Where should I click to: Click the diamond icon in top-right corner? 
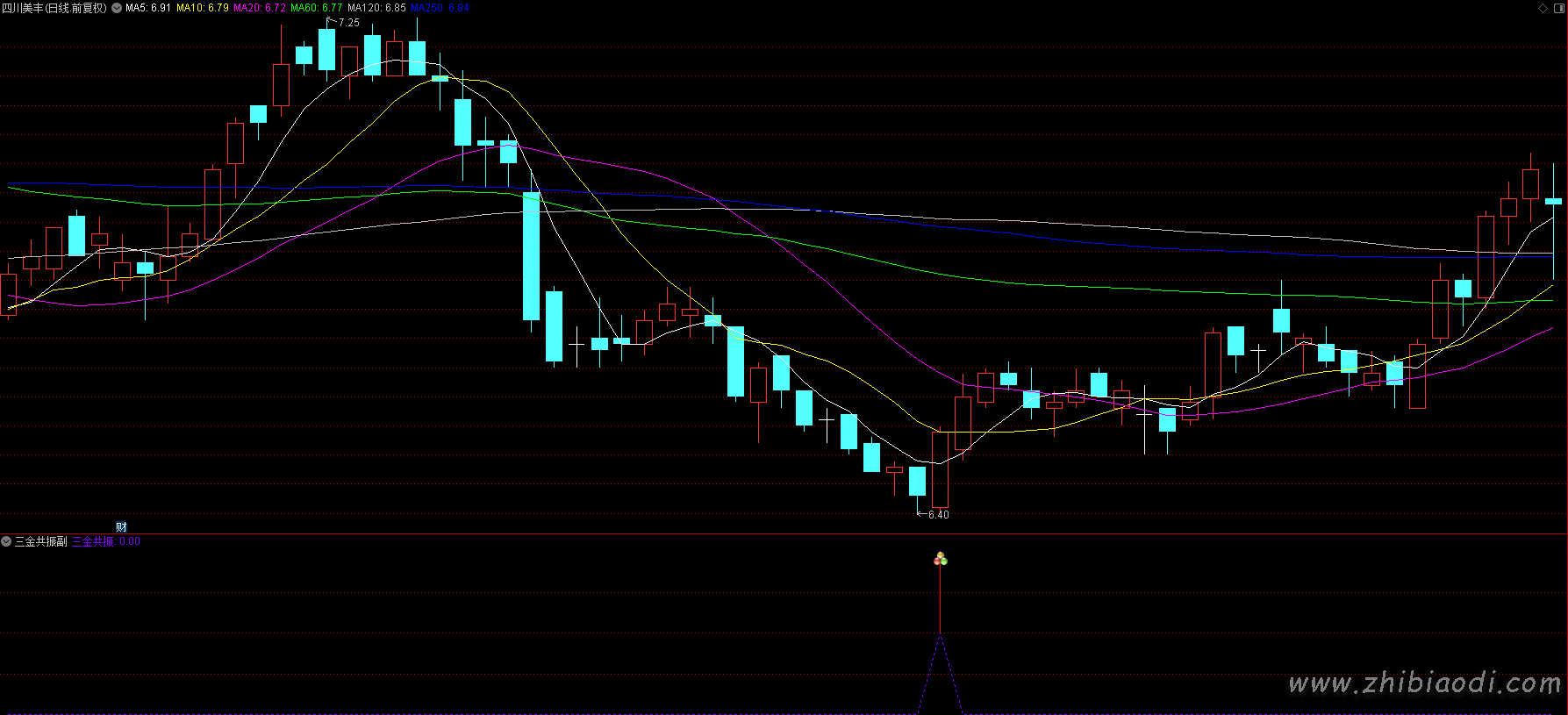click(x=1543, y=8)
